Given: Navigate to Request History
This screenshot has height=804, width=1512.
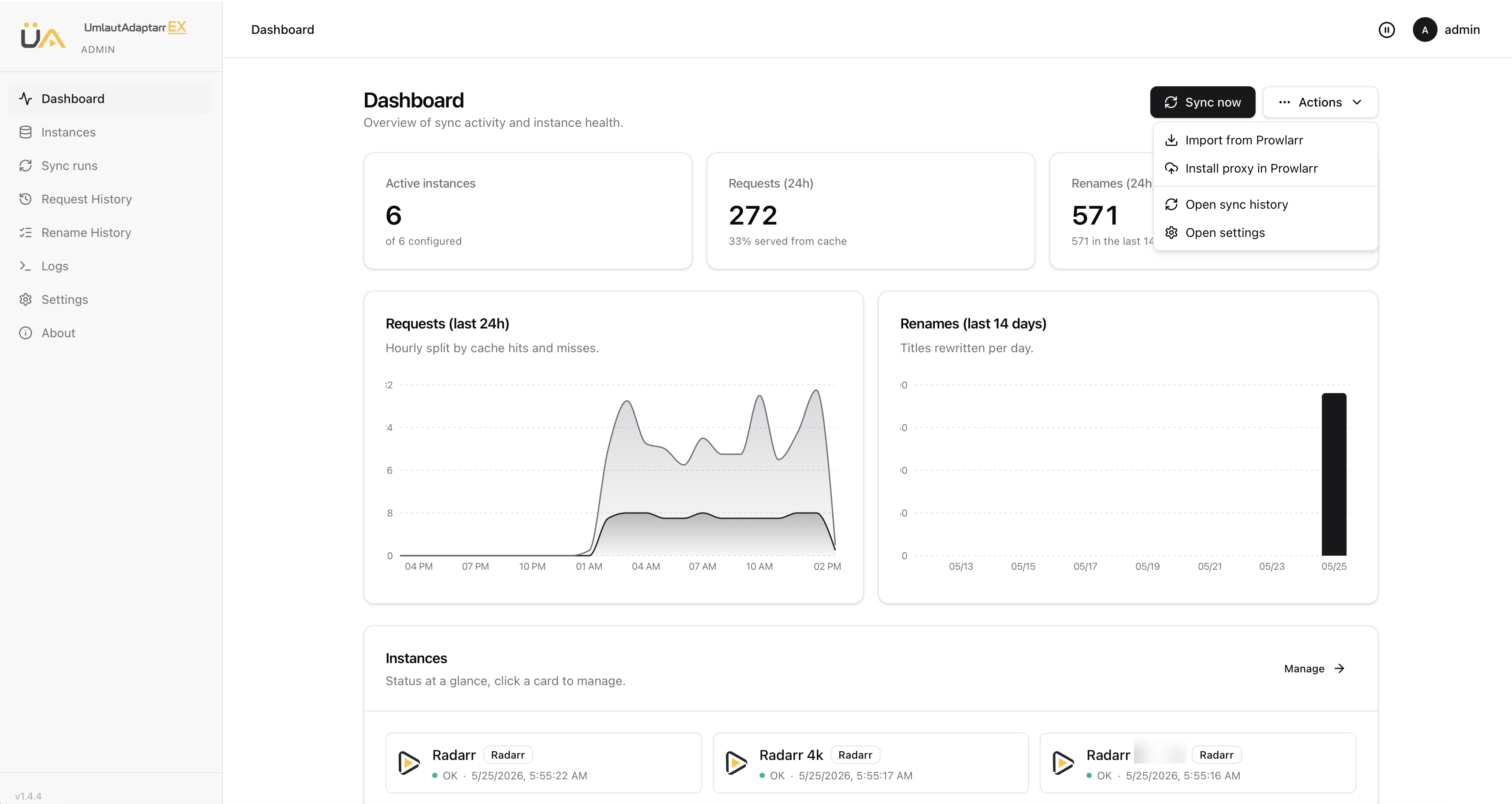Looking at the screenshot, I should point(110,199).
